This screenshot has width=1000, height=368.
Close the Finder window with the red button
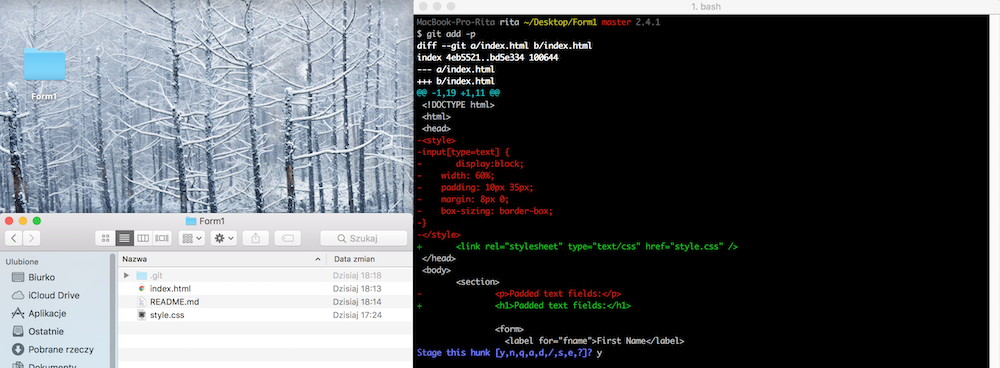pyautogui.click(x=9, y=221)
